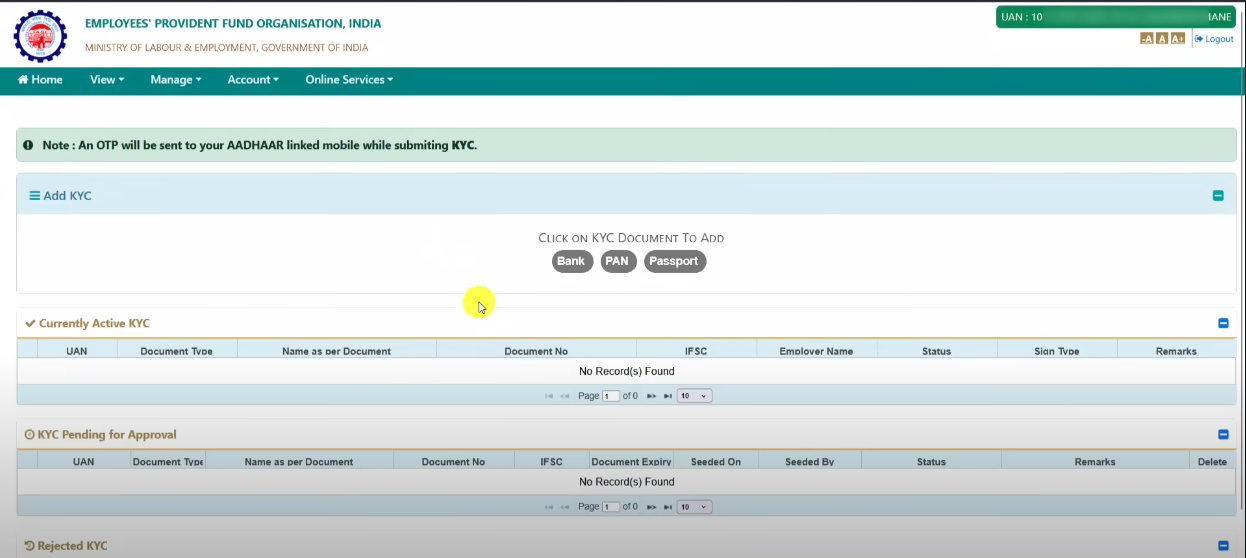
Task: Select Bank as KYC document
Action: (x=571, y=261)
